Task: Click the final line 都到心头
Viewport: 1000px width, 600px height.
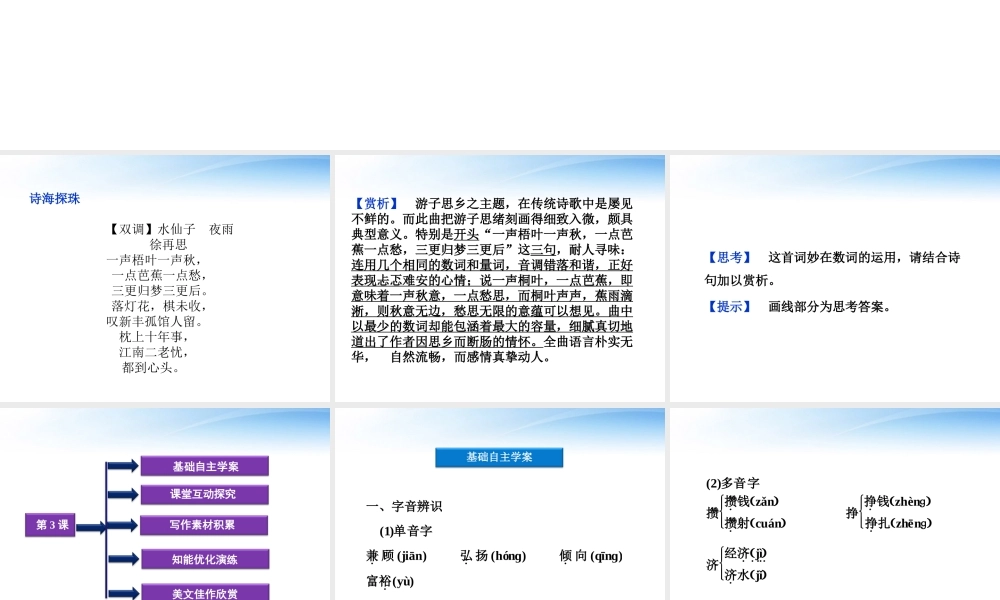Action: pos(151,367)
